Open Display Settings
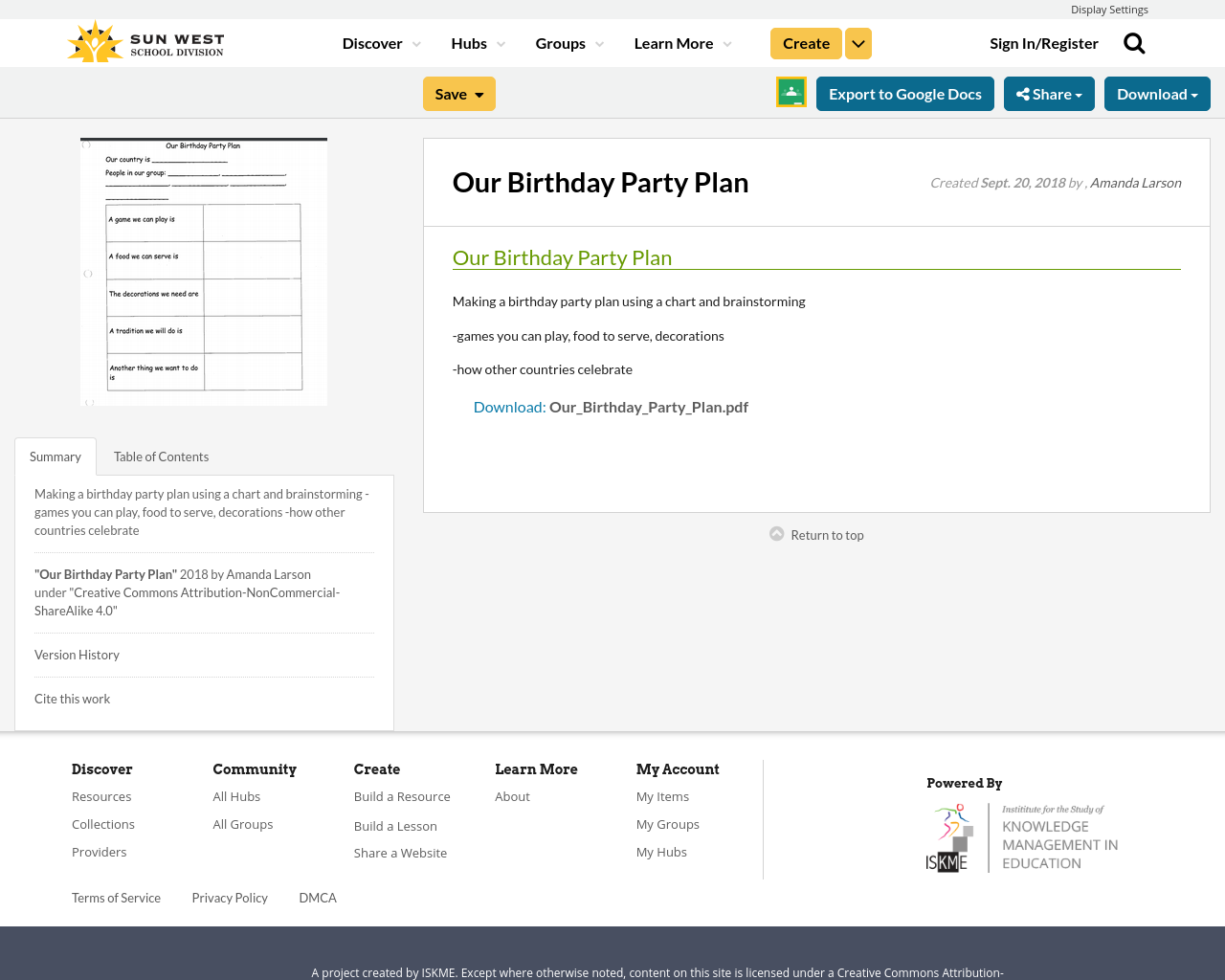This screenshot has height=980, width=1225. click(1109, 8)
